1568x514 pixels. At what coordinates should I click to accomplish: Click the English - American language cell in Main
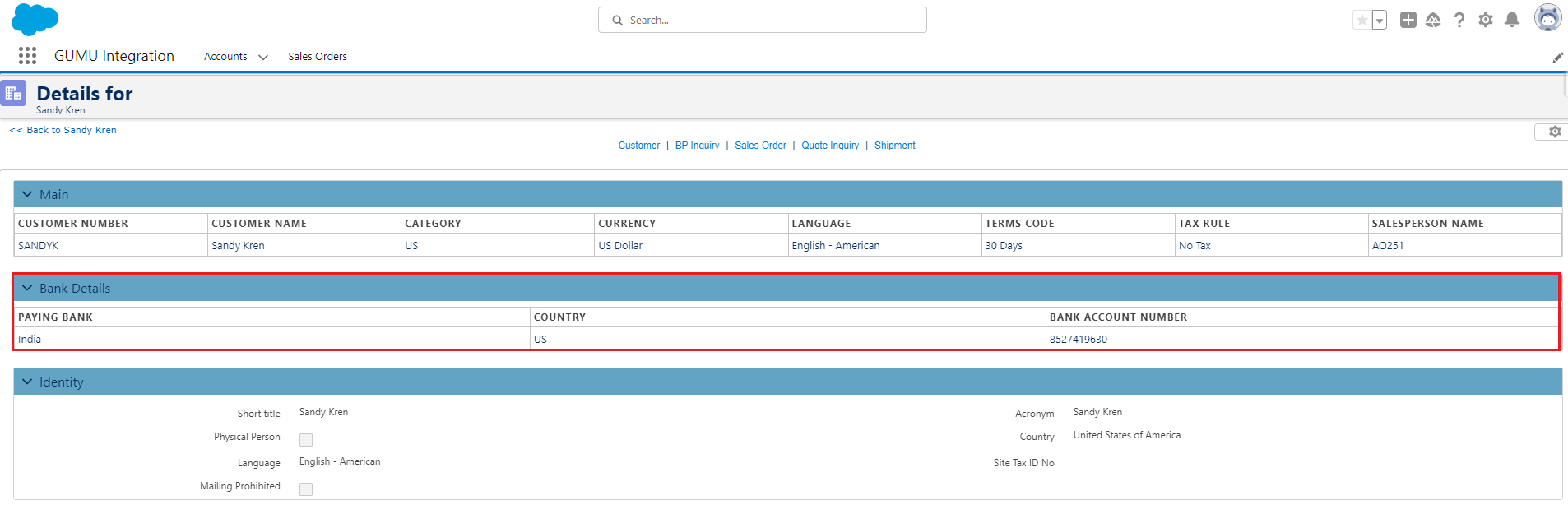tap(884, 245)
